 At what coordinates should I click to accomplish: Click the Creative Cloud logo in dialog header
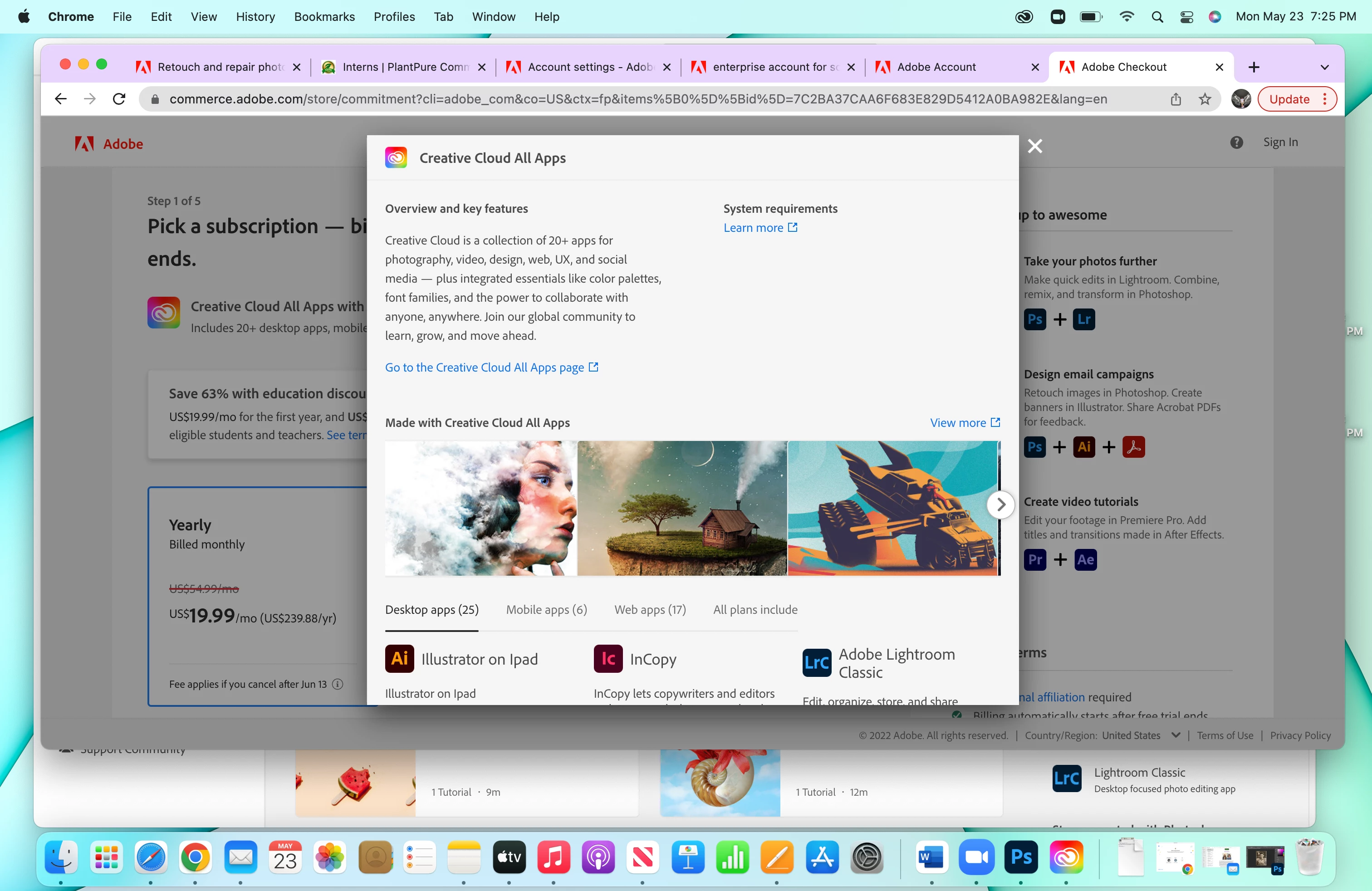[x=396, y=157]
